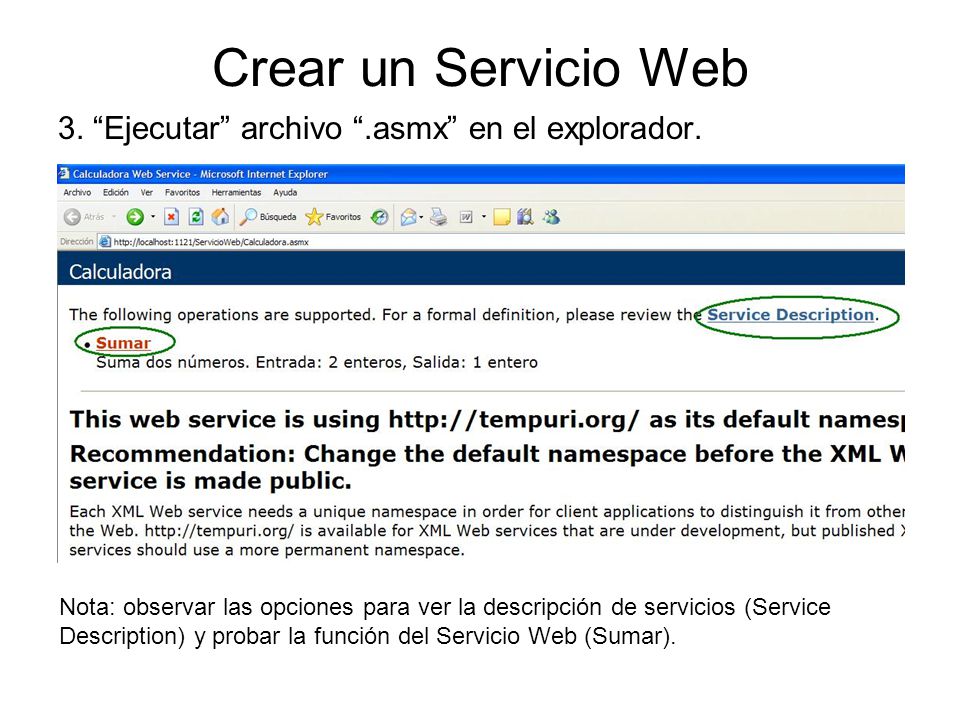Go to the Home page icon
This screenshot has height=720, width=960.
[220, 217]
